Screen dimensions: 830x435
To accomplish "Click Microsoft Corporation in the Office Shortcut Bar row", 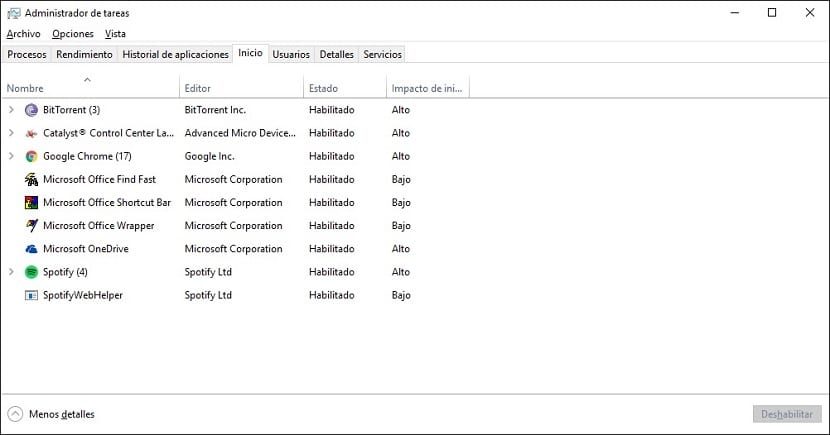I will tap(233, 203).
